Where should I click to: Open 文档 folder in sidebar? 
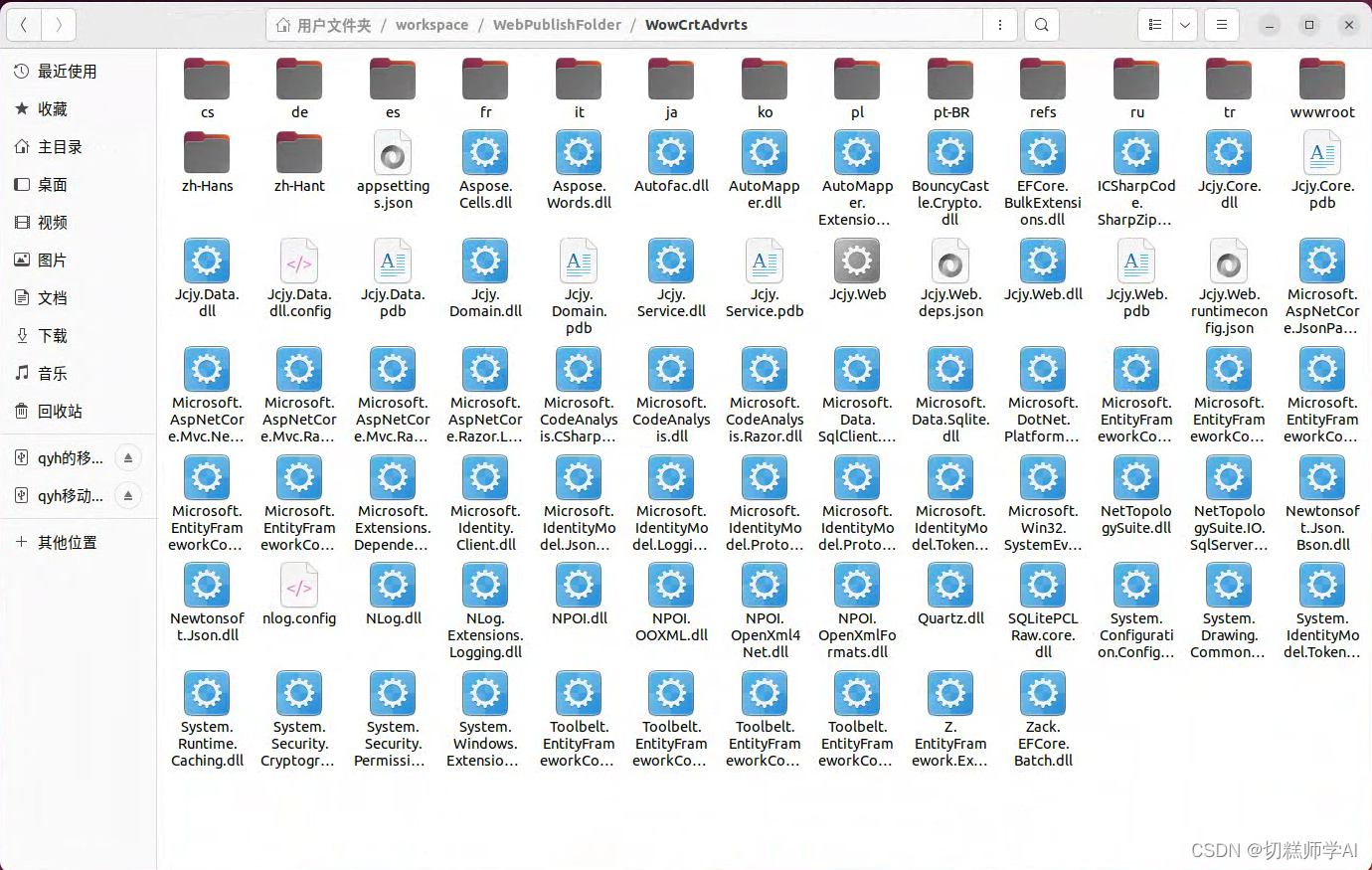(78, 298)
